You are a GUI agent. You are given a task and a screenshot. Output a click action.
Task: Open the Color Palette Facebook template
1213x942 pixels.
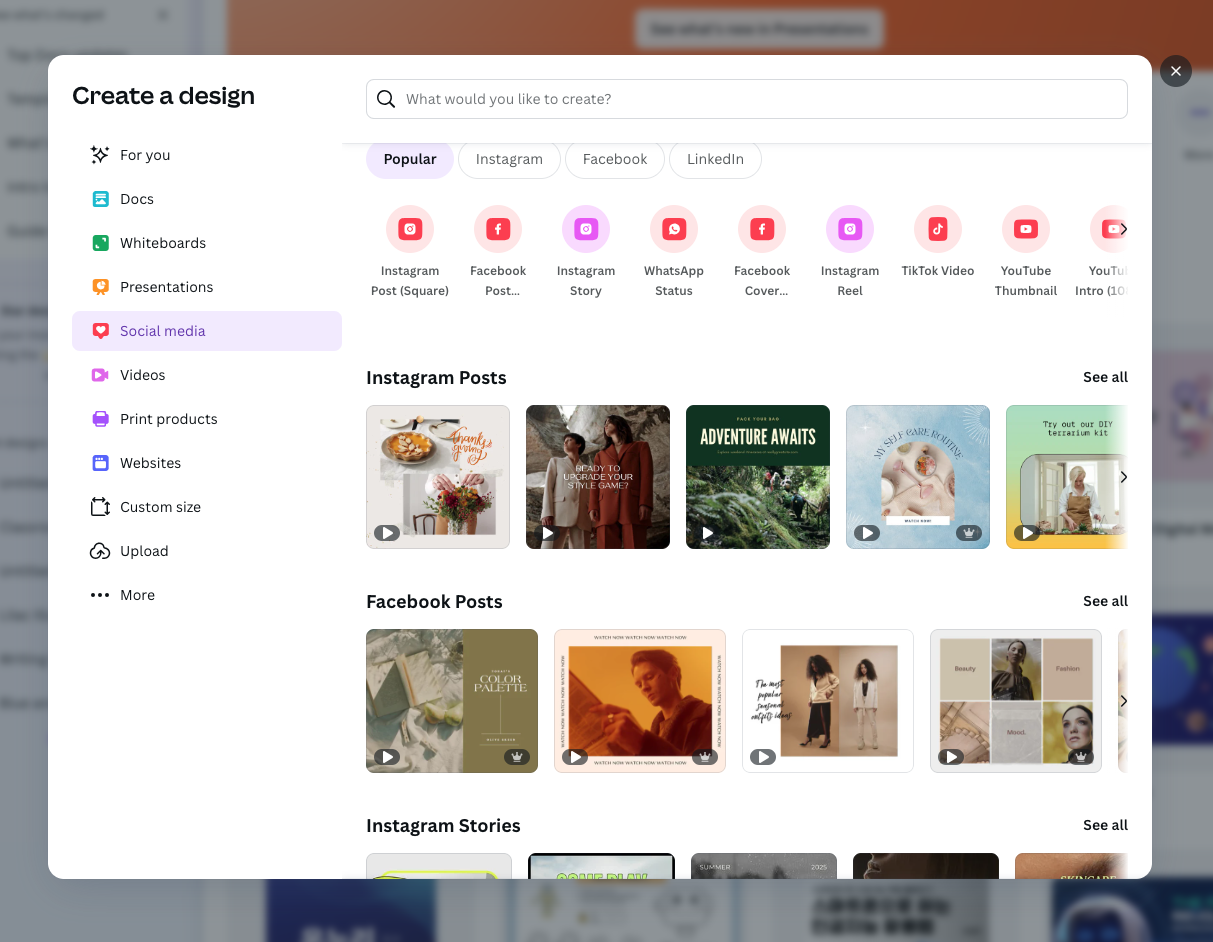tap(452, 701)
